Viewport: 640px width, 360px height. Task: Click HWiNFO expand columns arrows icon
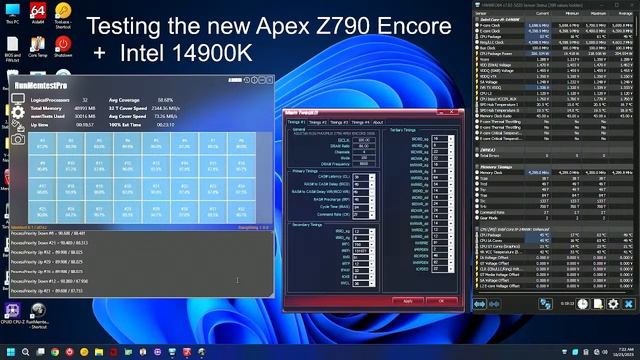point(480,304)
